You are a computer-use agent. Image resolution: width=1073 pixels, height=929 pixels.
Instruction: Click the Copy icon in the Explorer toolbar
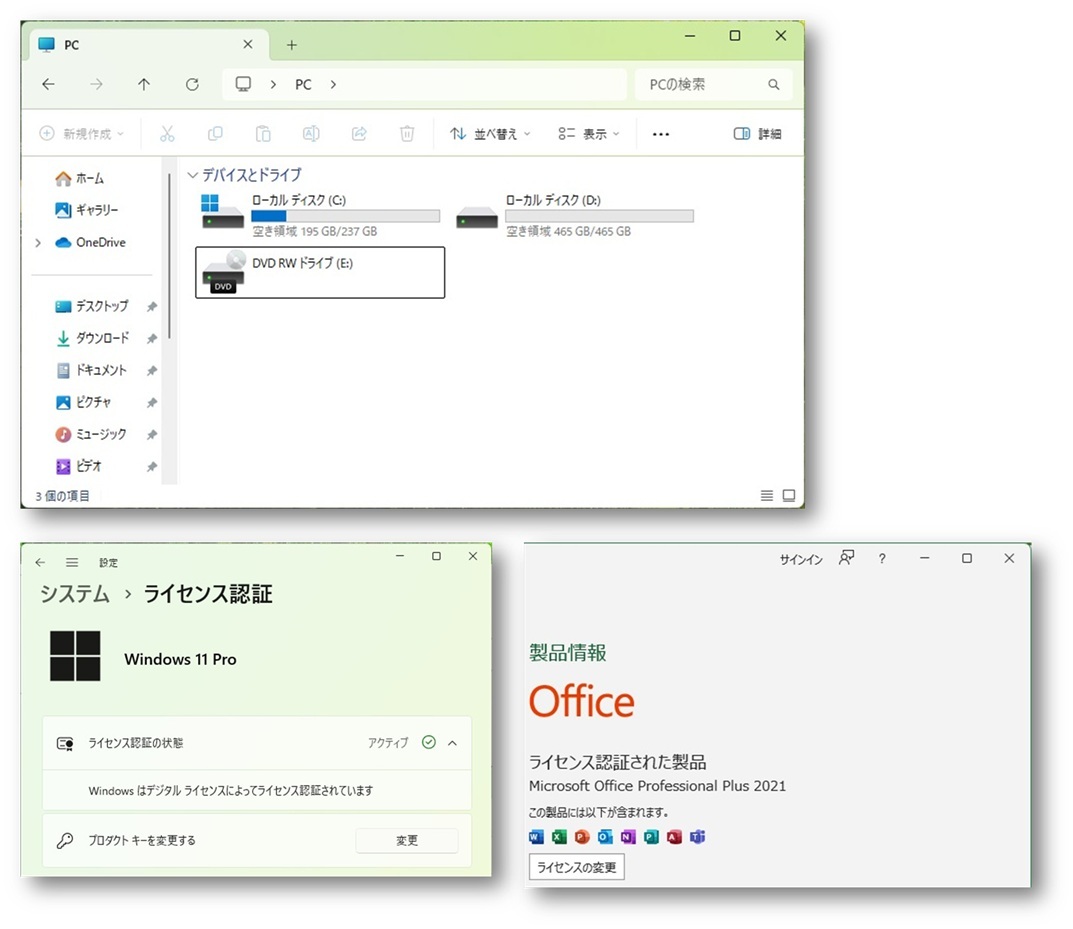pyautogui.click(x=215, y=133)
